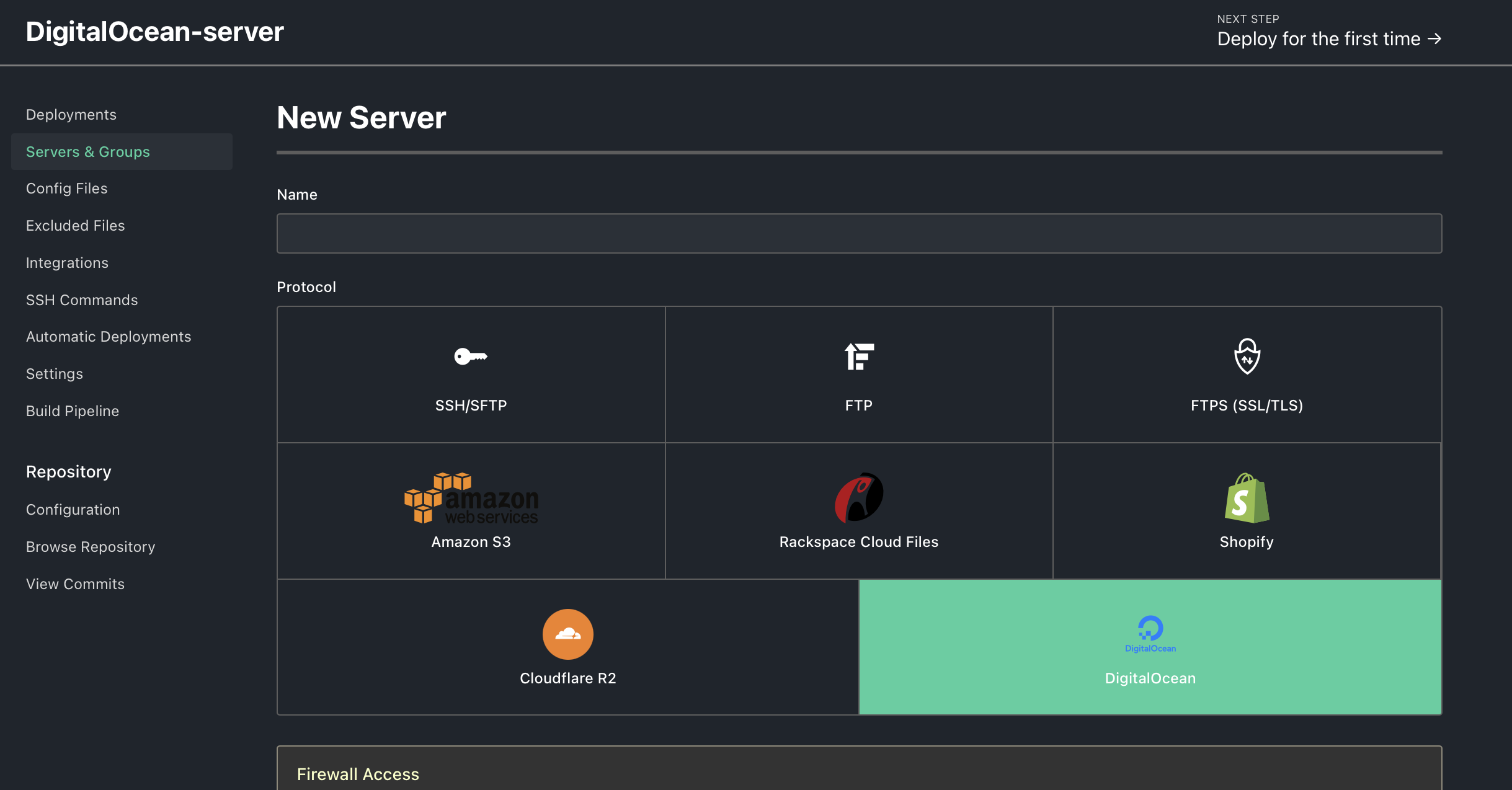The height and width of the screenshot is (790, 1512).
Task: Choose the FTP protocol label
Action: [x=859, y=406]
